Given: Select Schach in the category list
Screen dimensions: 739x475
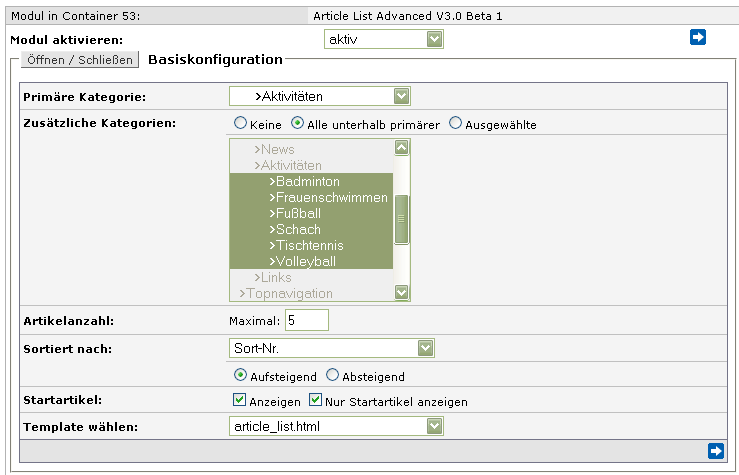Looking at the screenshot, I should pos(298,230).
